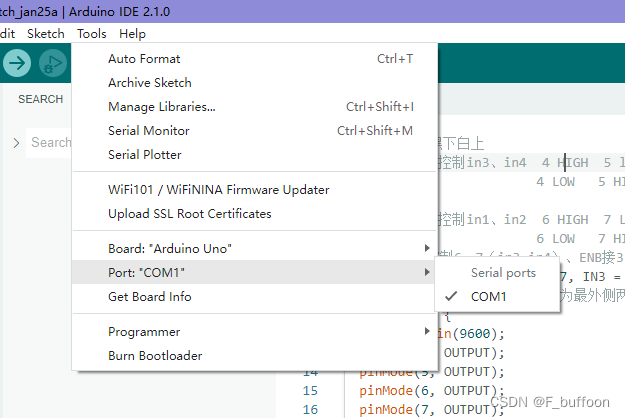Image resolution: width=625 pixels, height=418 pixels.
Task: Focus the Search input field
Action: 49,143
